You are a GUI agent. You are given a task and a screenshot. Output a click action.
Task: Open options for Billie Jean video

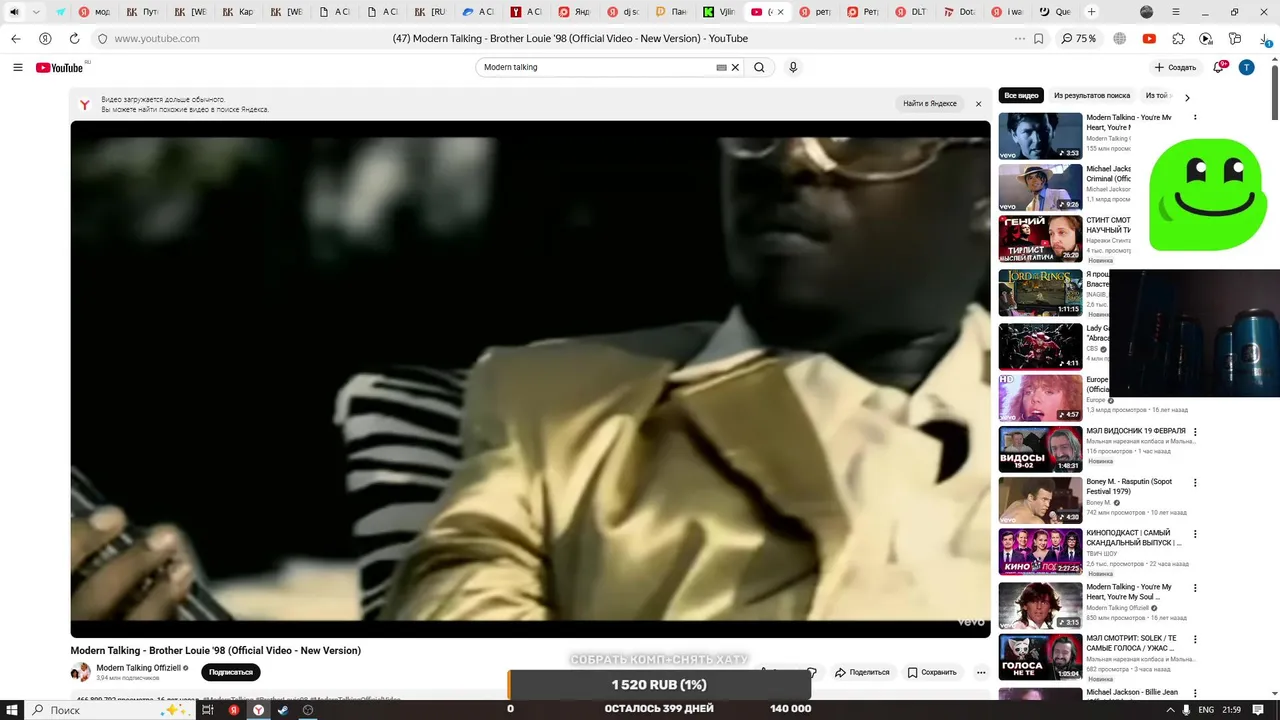click(x=1195, y=692)
